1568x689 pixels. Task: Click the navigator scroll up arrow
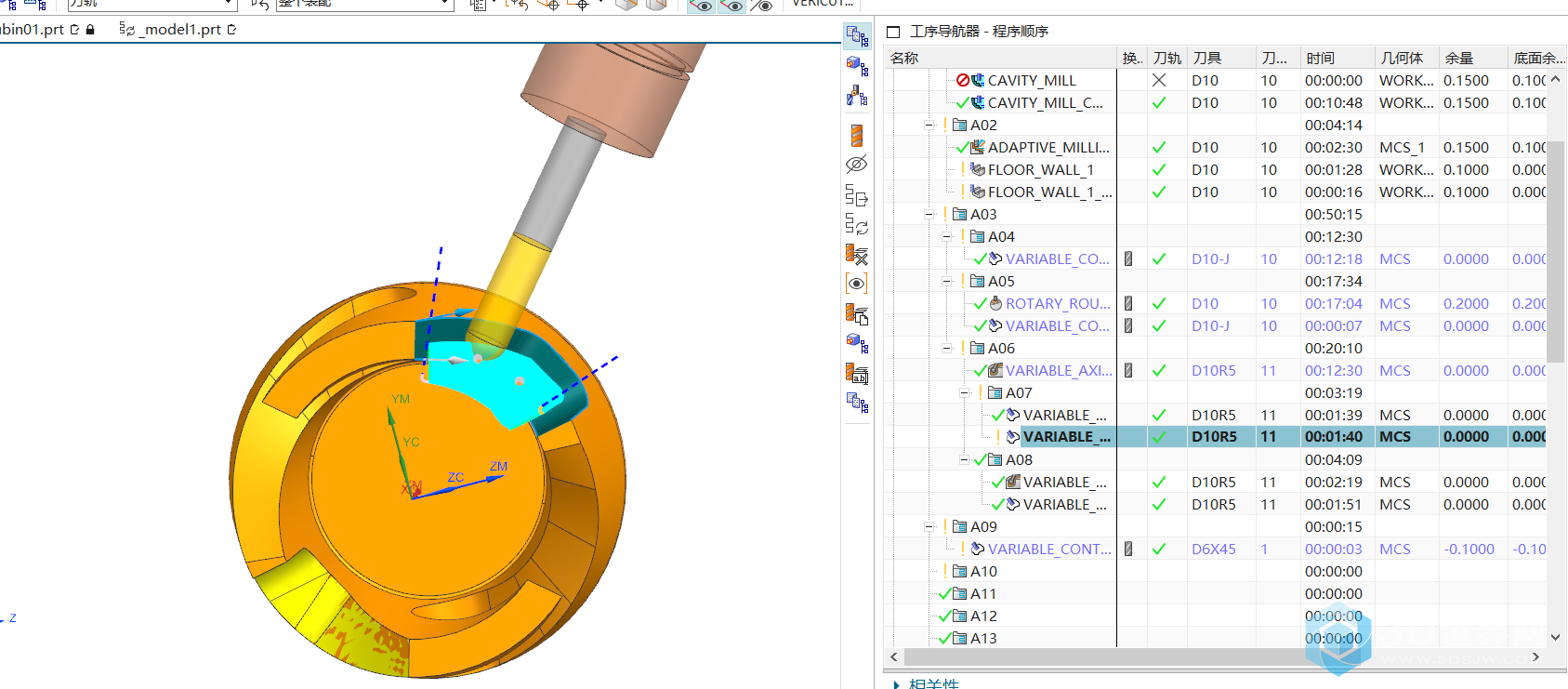point(1556,80)
